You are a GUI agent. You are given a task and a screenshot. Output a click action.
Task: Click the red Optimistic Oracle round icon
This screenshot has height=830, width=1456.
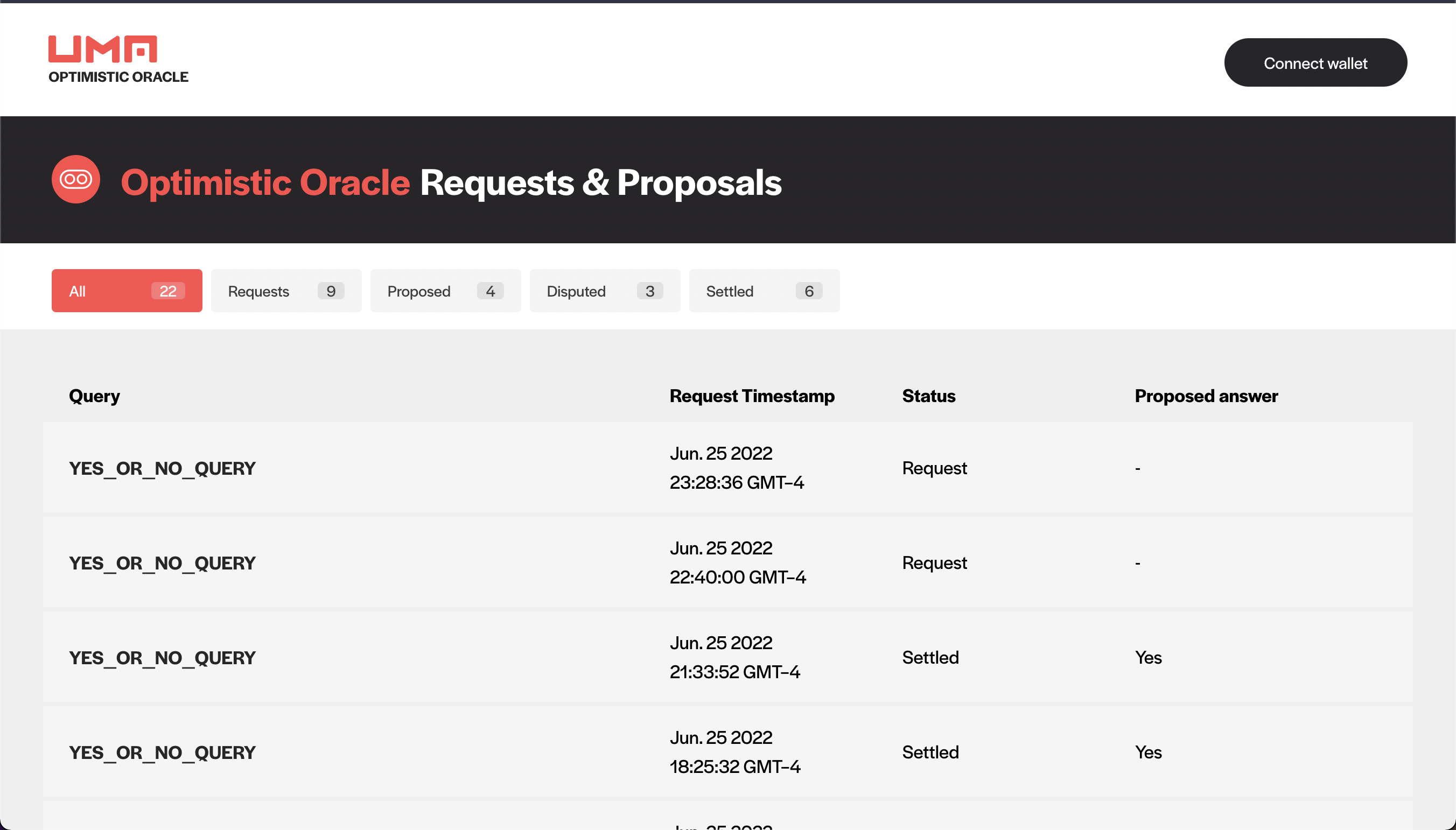pyautogui.click(x=76, y=179)
